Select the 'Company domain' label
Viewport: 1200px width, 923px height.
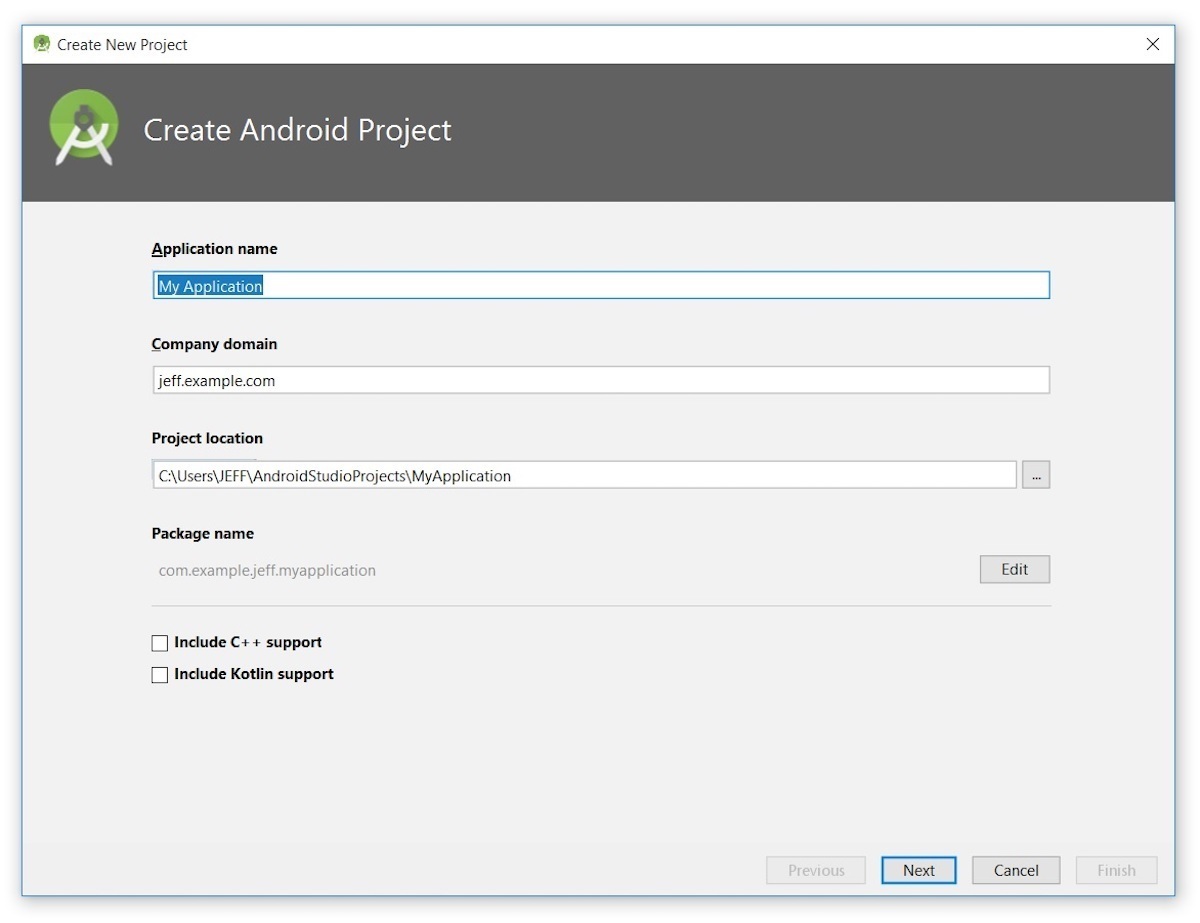point(215,344)
